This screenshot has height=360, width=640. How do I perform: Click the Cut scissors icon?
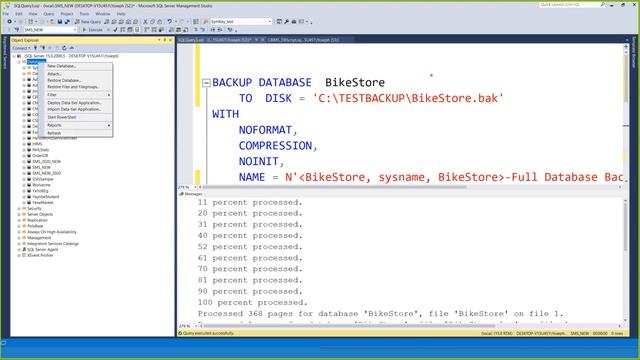pyautogui.click(x=145, y=22)
